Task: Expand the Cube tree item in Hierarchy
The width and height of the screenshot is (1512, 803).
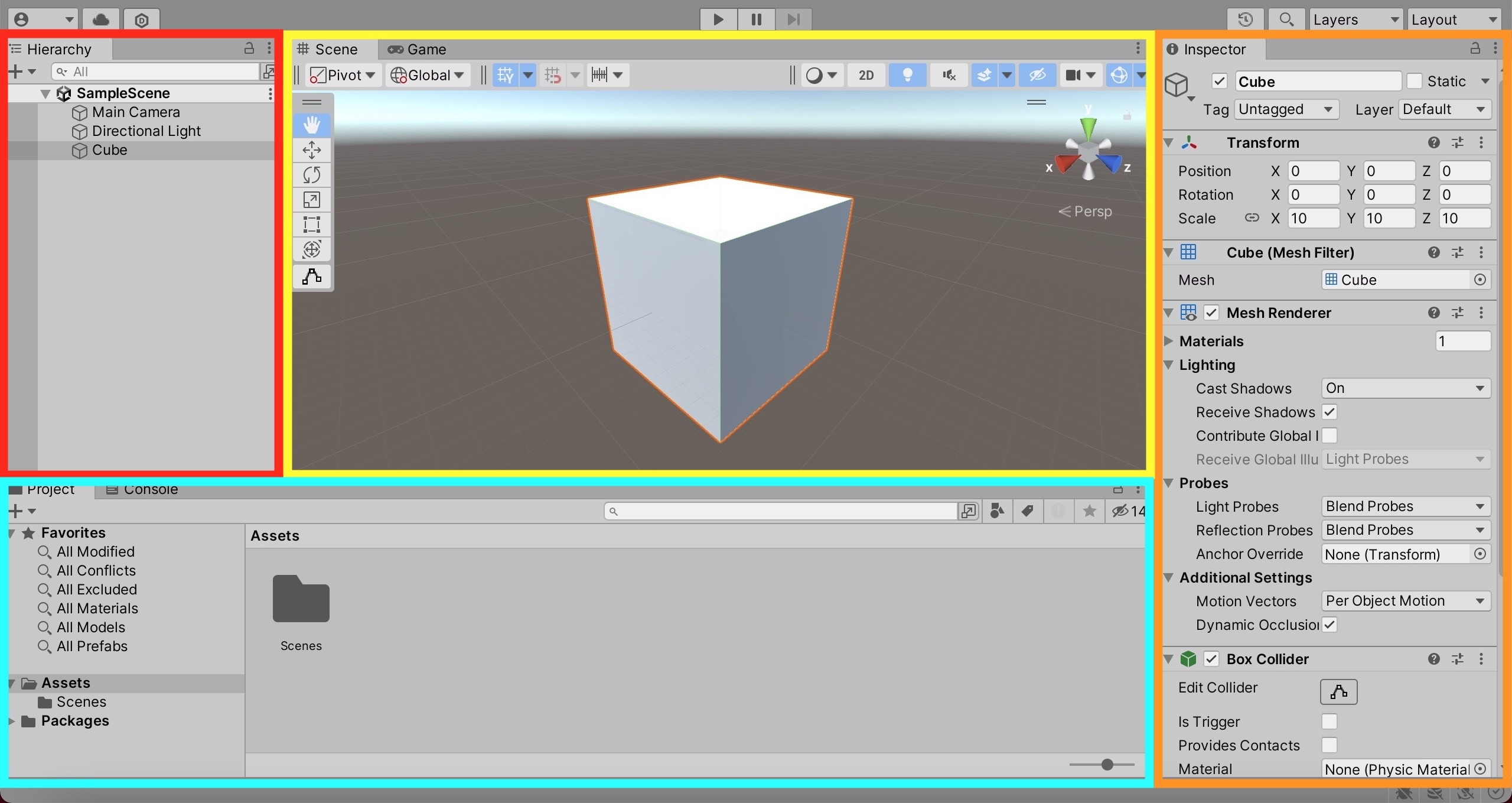Action: click(x=62, y=150)
